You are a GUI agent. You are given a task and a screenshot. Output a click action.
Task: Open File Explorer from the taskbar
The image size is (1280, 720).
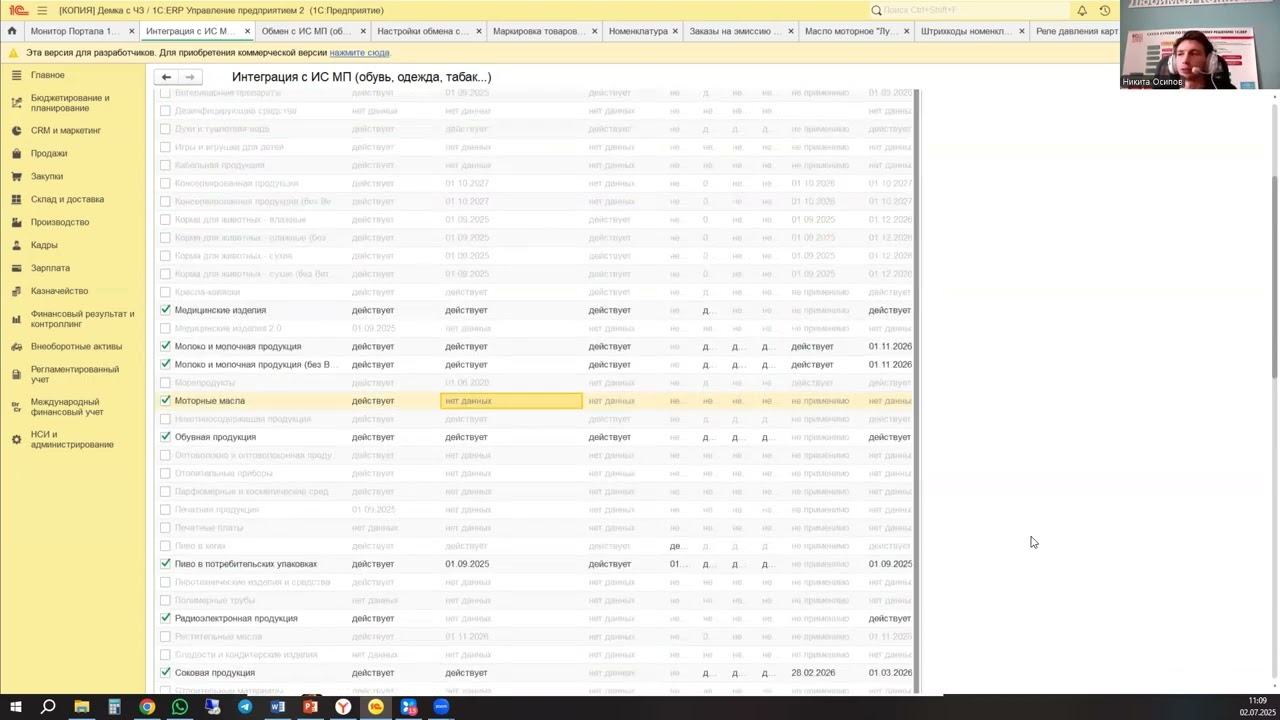(x=82, y=707)
